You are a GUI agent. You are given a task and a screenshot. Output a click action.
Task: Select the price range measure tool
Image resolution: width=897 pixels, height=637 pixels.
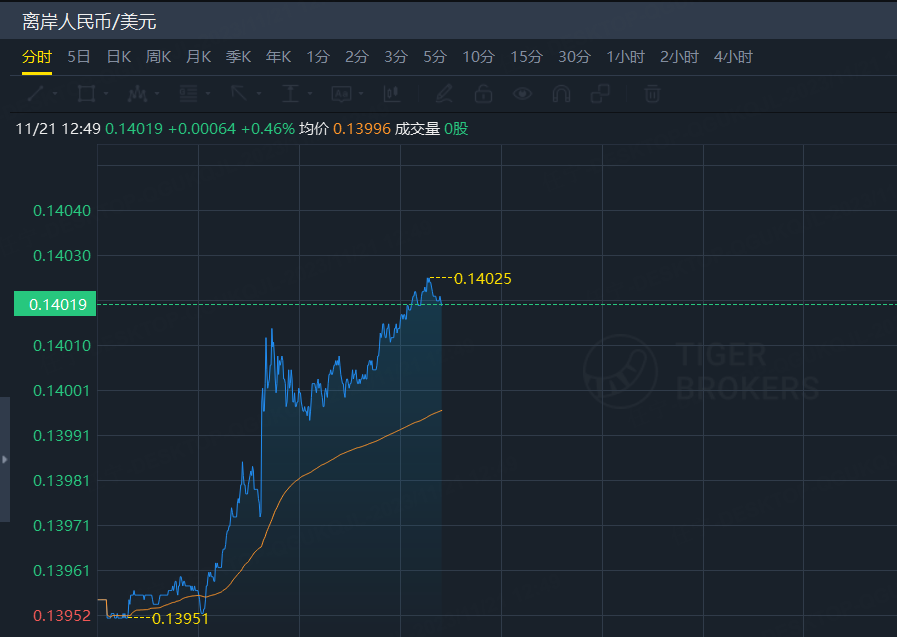click(x=291, y=93)
